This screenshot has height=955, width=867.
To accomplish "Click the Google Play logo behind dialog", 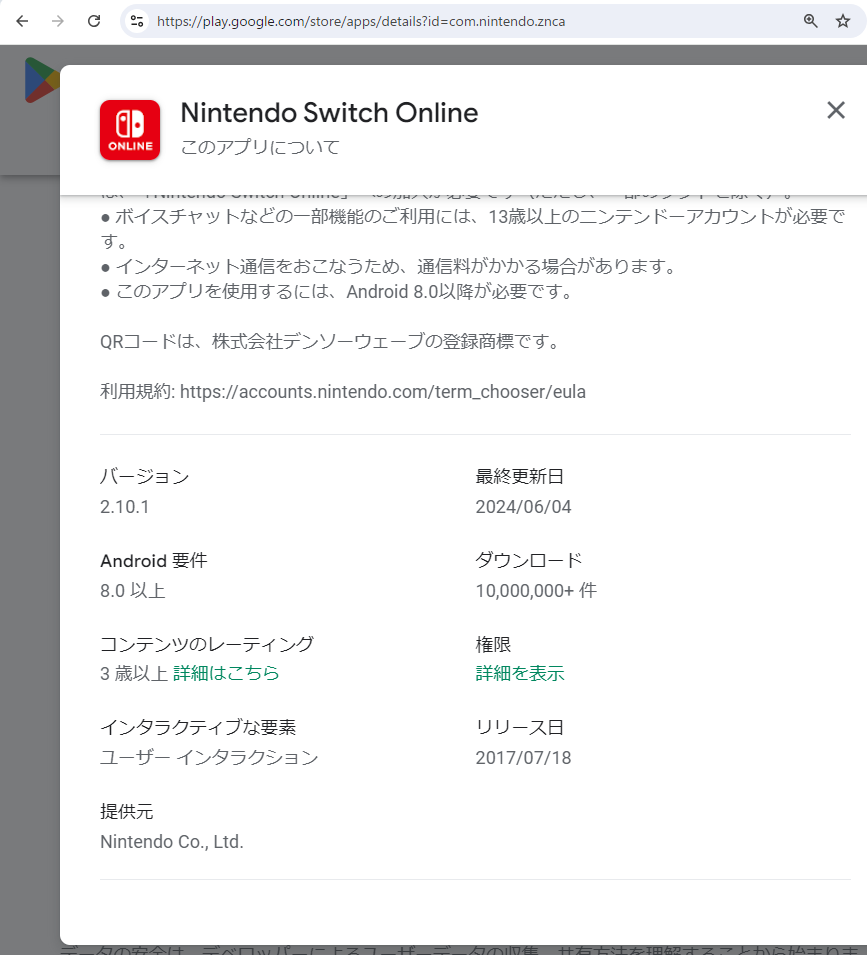I will (41, 80).
